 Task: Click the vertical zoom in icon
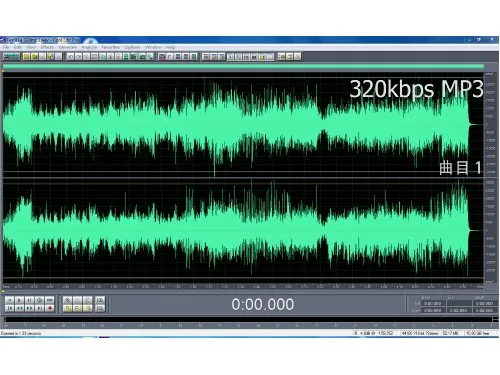click(x=100, y=300)
